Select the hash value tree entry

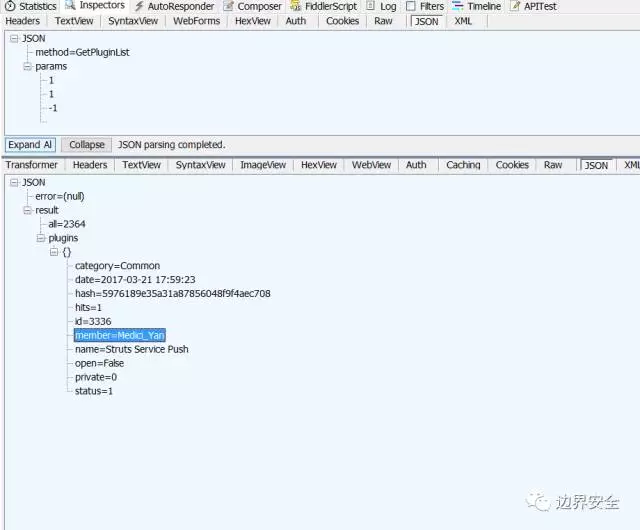coord(172,294)
